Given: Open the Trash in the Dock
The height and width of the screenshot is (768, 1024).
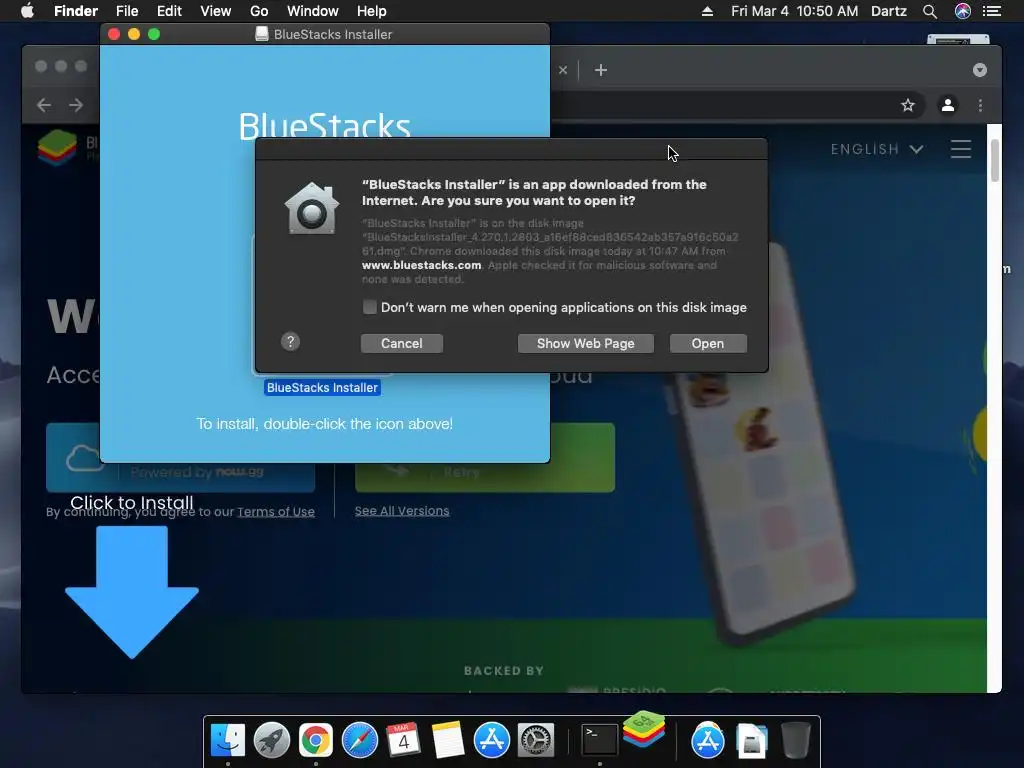Looking at the screenshot, I should (795, 741).
